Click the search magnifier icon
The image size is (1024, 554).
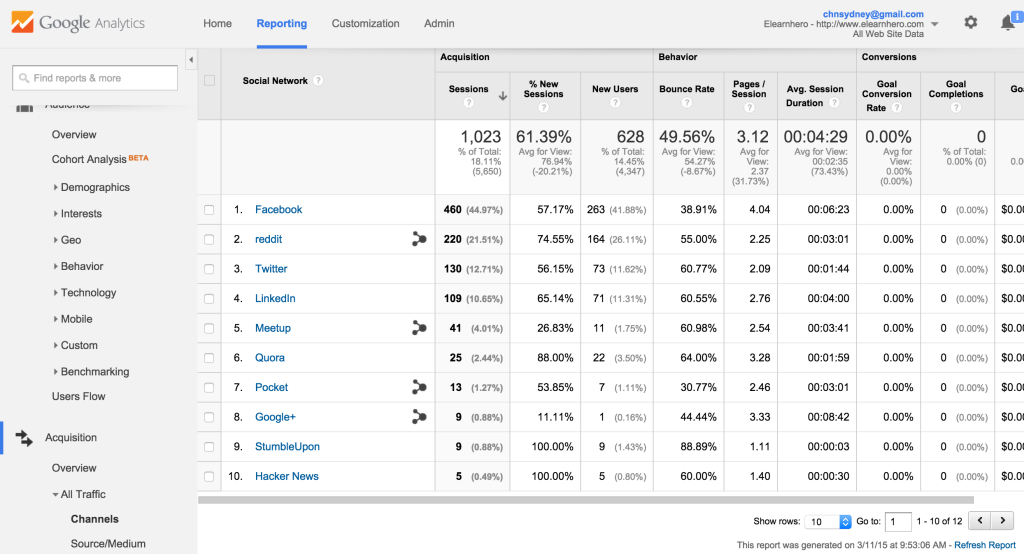click(x=24, y=78)
